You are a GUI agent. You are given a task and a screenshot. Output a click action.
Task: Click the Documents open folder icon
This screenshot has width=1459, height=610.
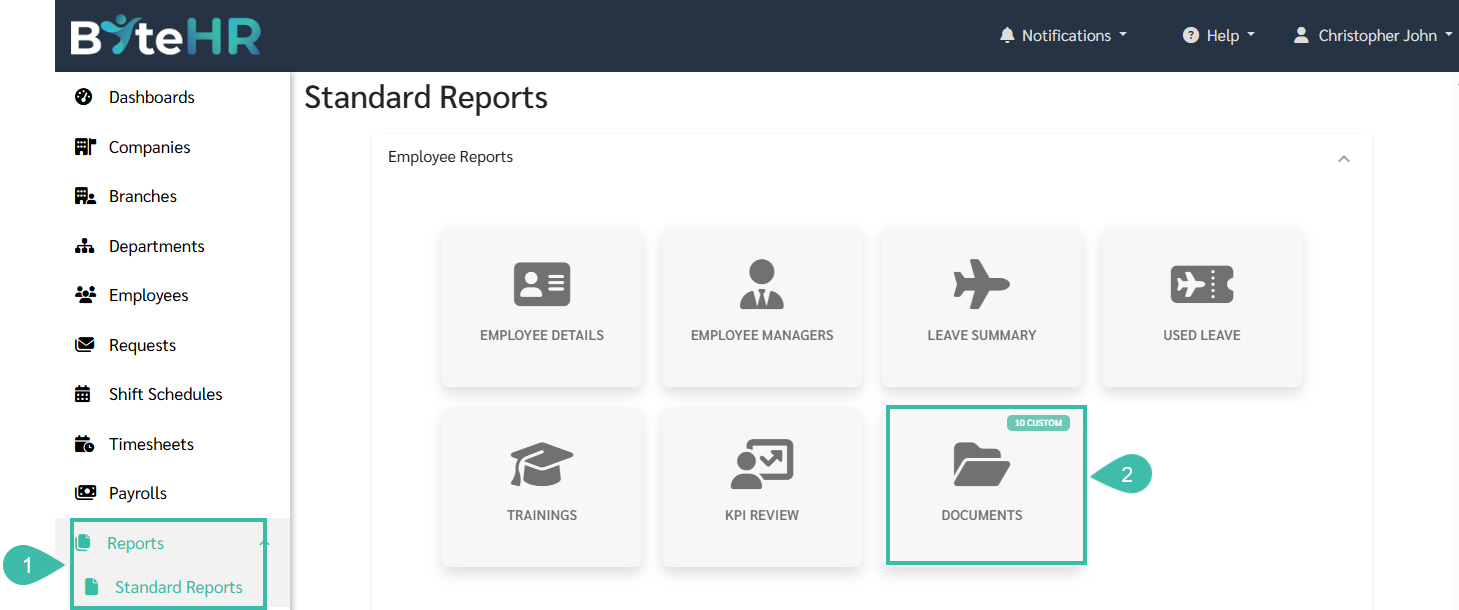(x=982, y=465)
